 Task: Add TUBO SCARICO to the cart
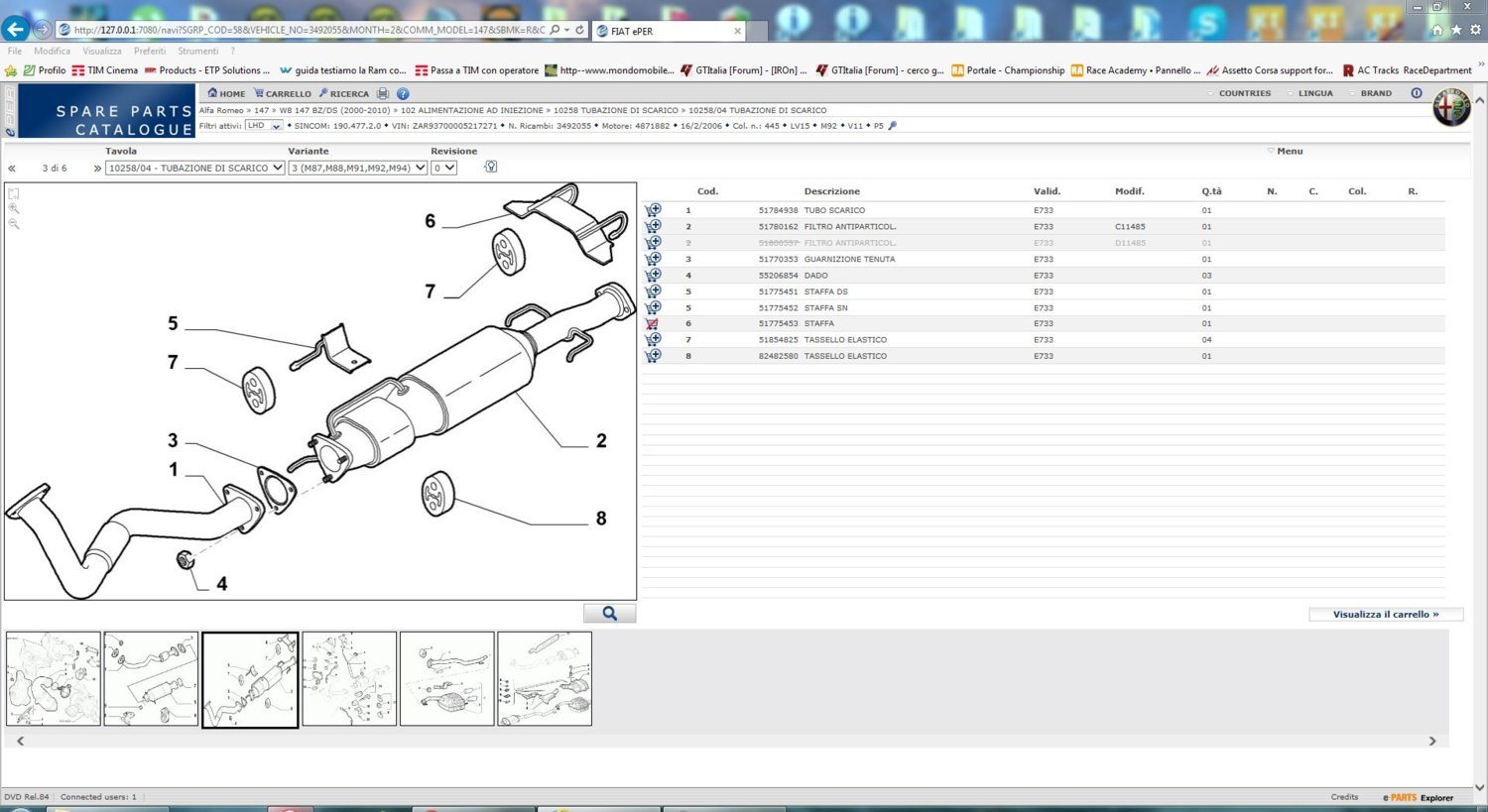point(653,210)
